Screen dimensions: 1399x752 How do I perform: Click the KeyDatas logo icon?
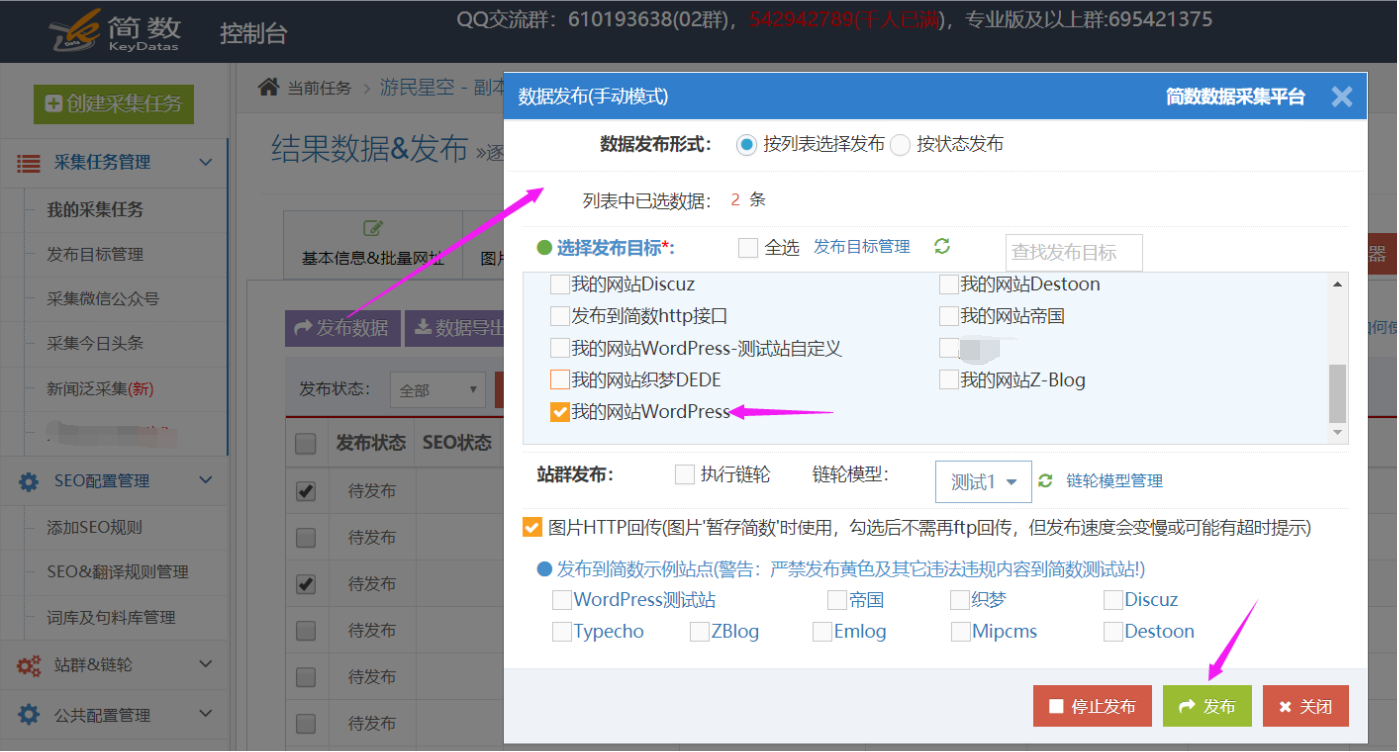(x=76, y=30)
